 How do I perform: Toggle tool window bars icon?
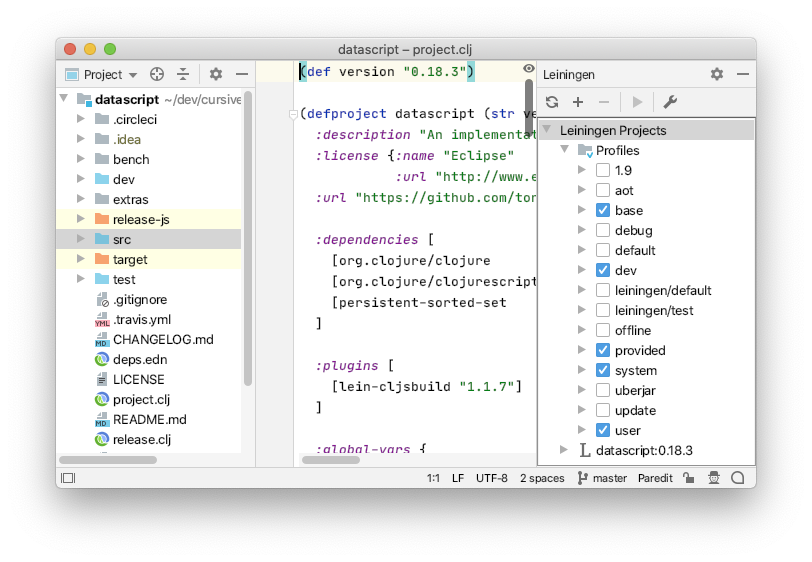pos(68,478)
